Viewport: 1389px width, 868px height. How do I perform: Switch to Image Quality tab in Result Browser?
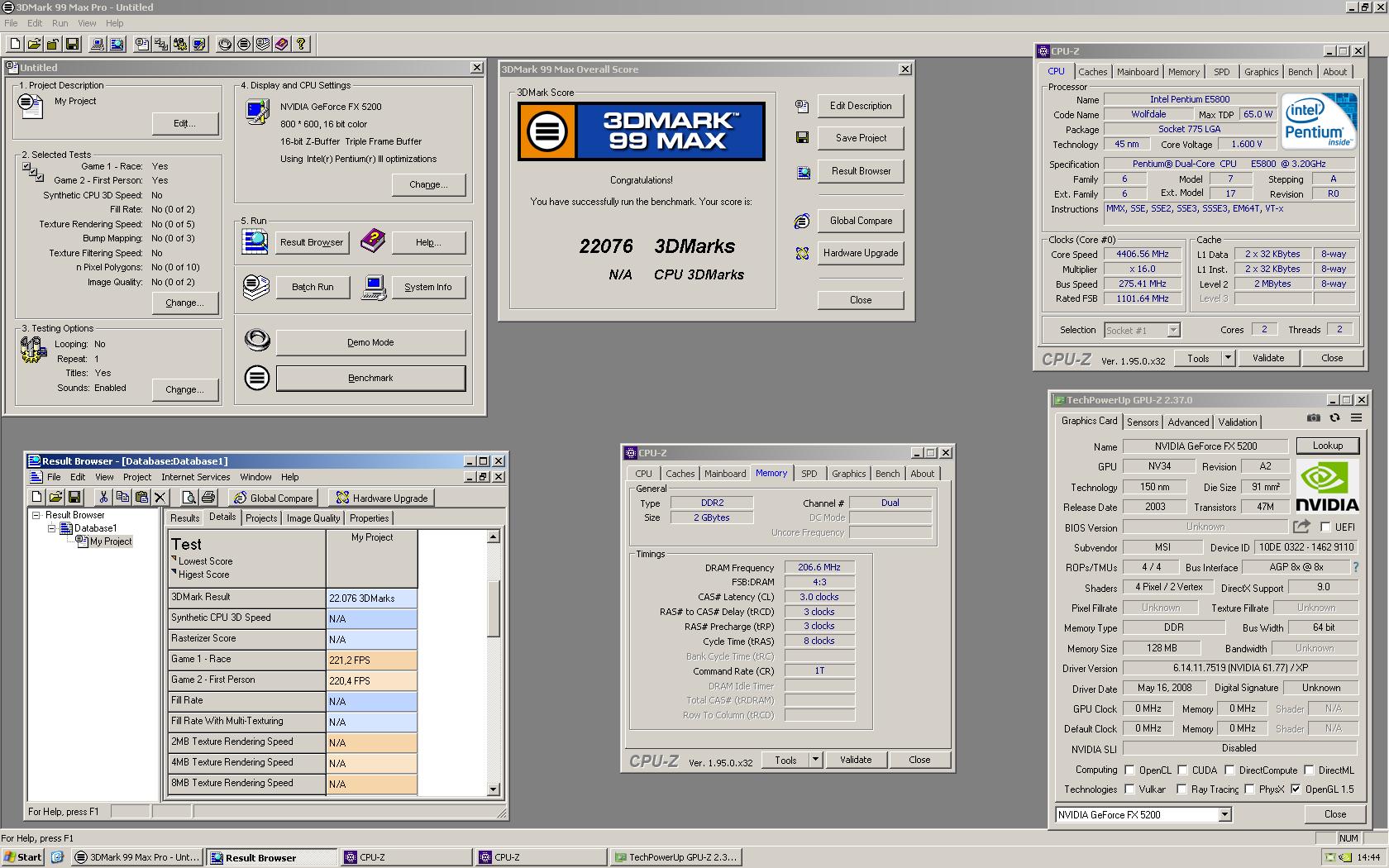(x=313, y=518)
